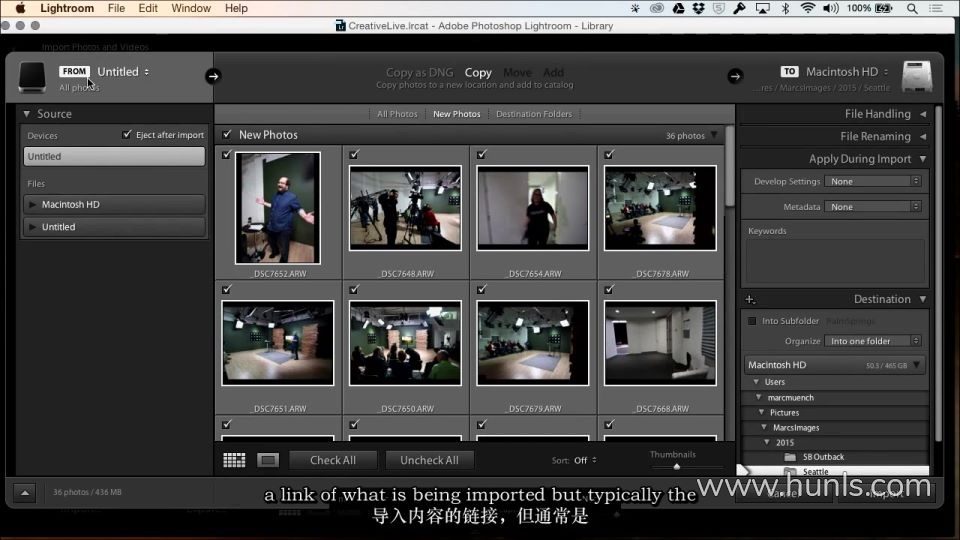Click the Check All button
This screenshot has height=540, width=960.
[x=332, y=460]
